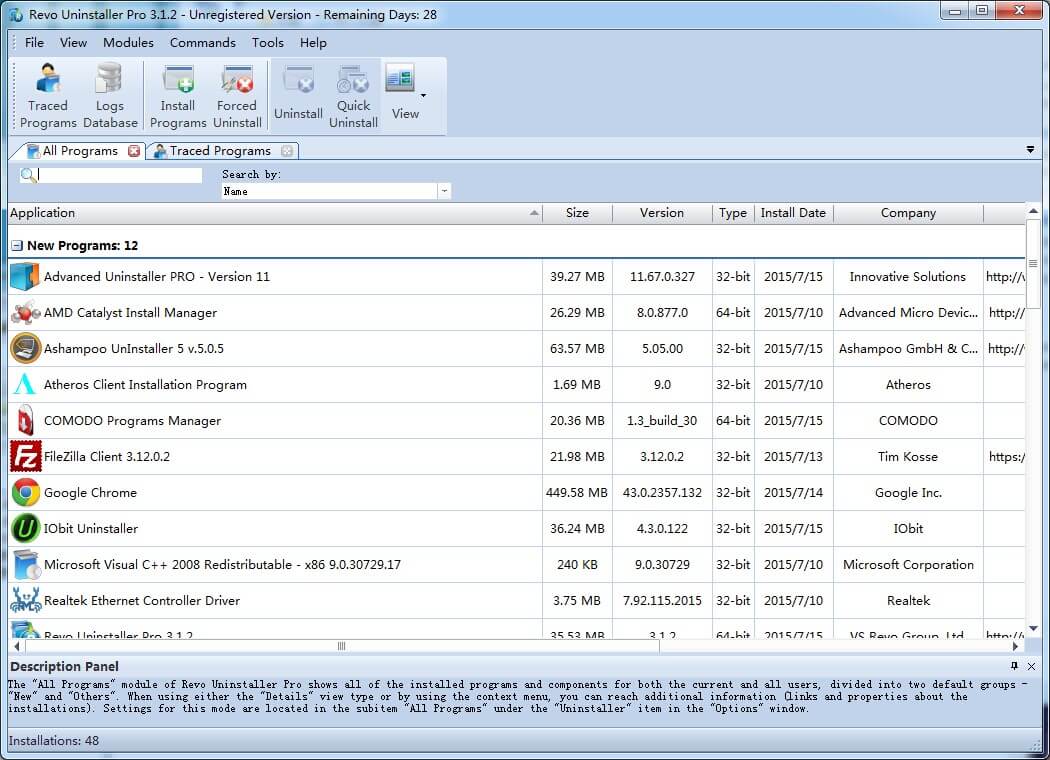Click the 43.0.2357.132 version cell
Viewport: 1050px width, 760px height.
coord(662,493)
